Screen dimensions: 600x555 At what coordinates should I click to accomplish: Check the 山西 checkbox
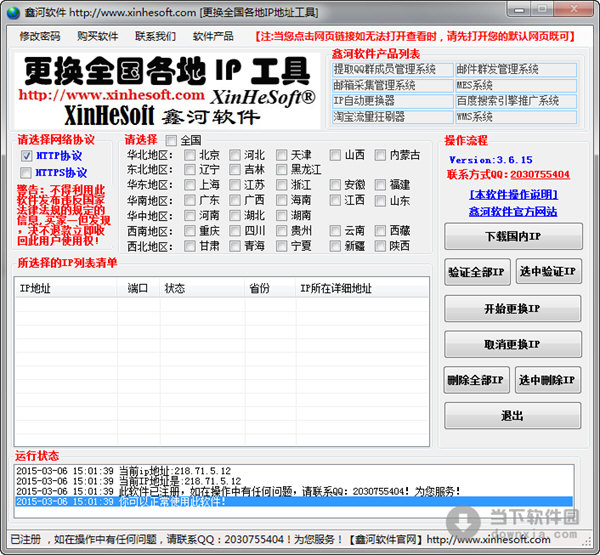click(x=335, y=155)
